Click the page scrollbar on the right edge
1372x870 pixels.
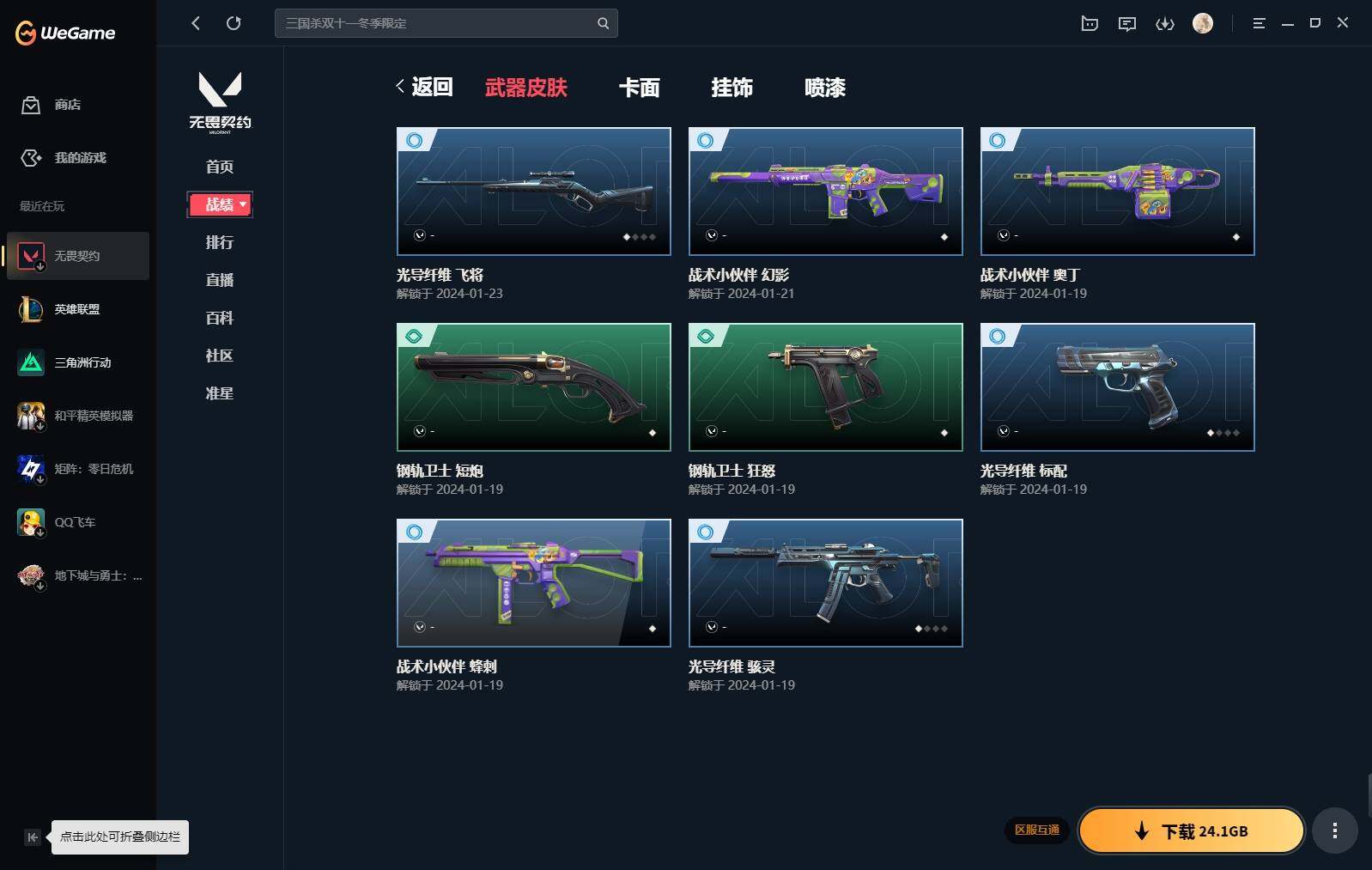(x=1369, y=794)
